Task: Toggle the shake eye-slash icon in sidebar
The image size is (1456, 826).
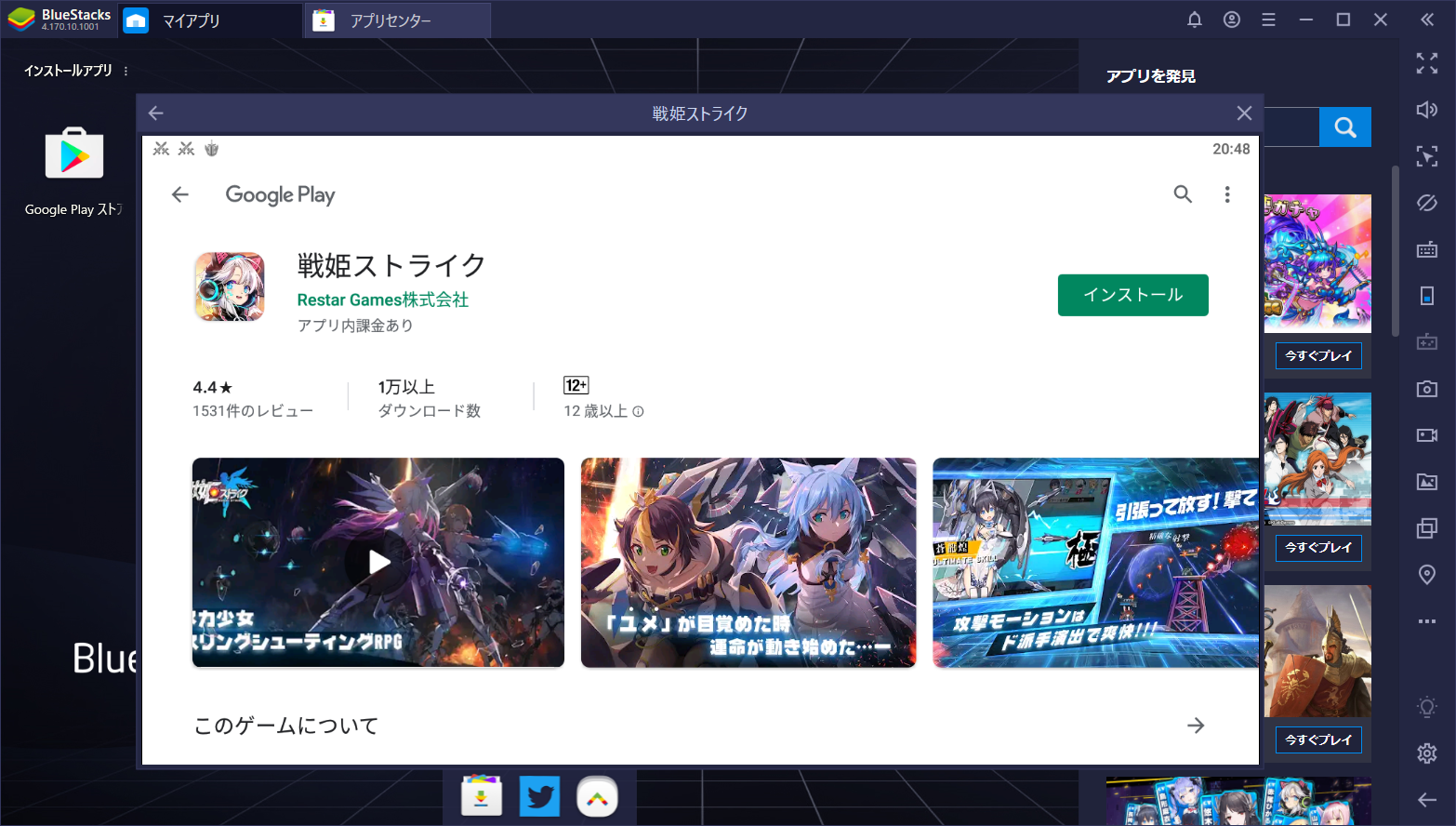Action: pos(1427,203)
